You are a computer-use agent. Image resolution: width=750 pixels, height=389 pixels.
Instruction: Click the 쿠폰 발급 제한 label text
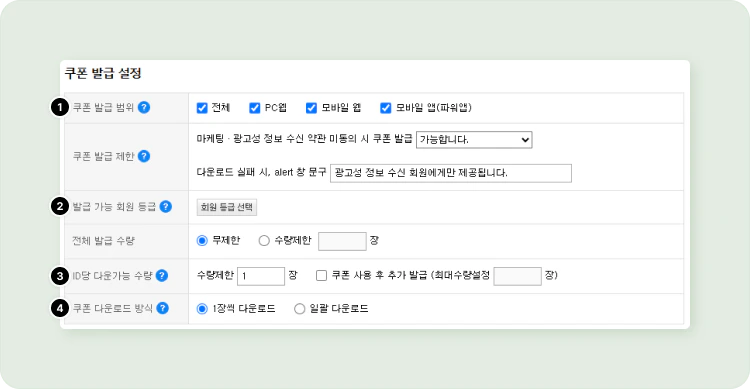[x=103, y=156]
